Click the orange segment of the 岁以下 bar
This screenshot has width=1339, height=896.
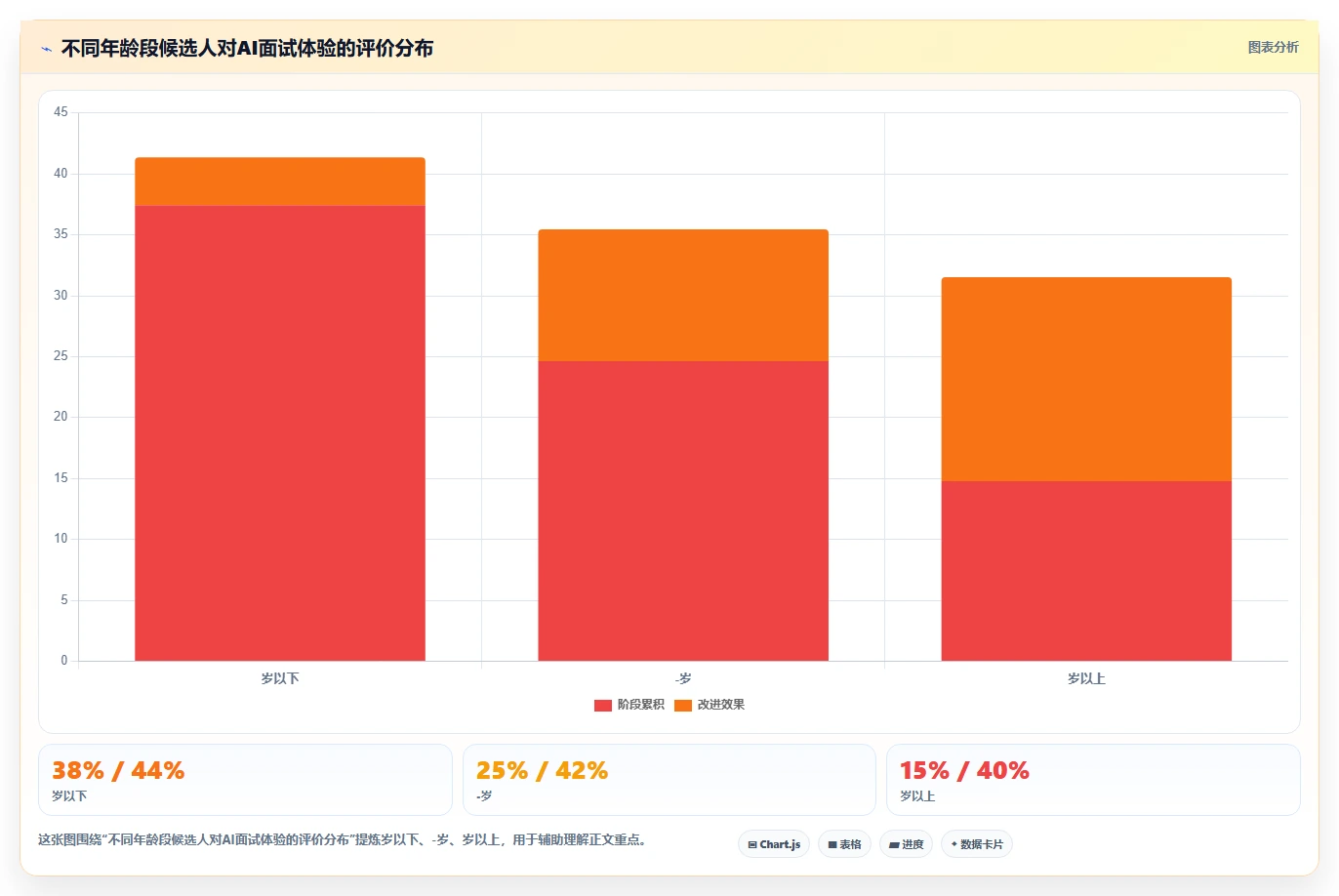(280, 182)
